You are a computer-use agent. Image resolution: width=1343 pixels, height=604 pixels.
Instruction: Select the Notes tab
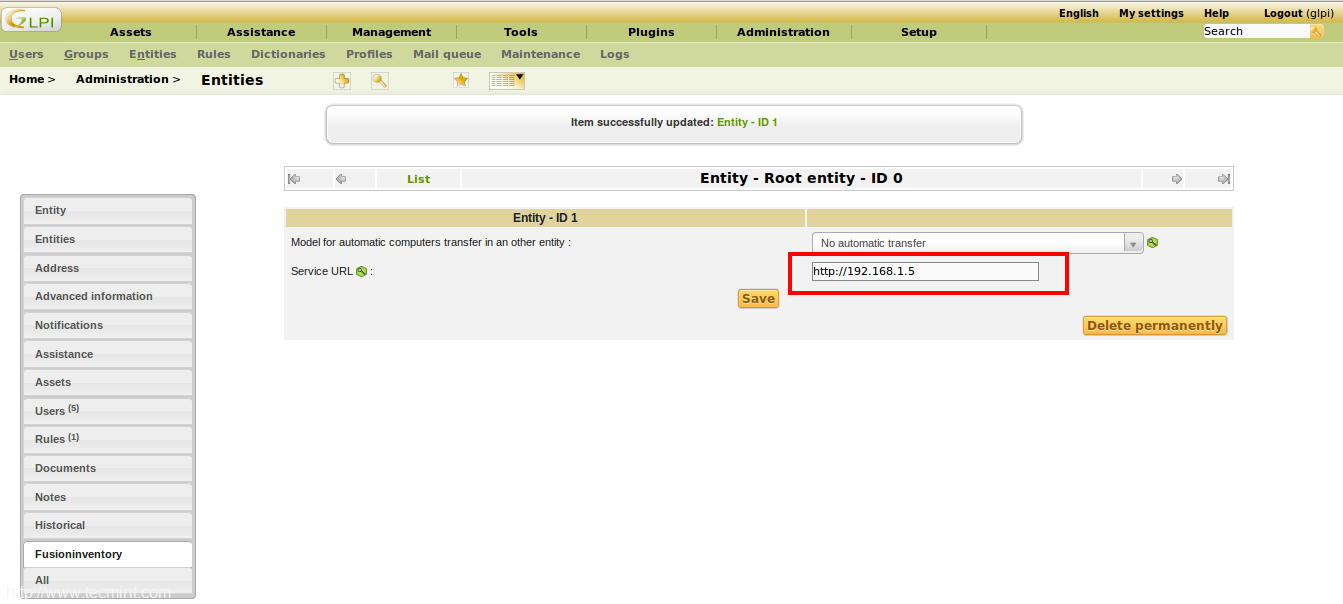[108, 497]
